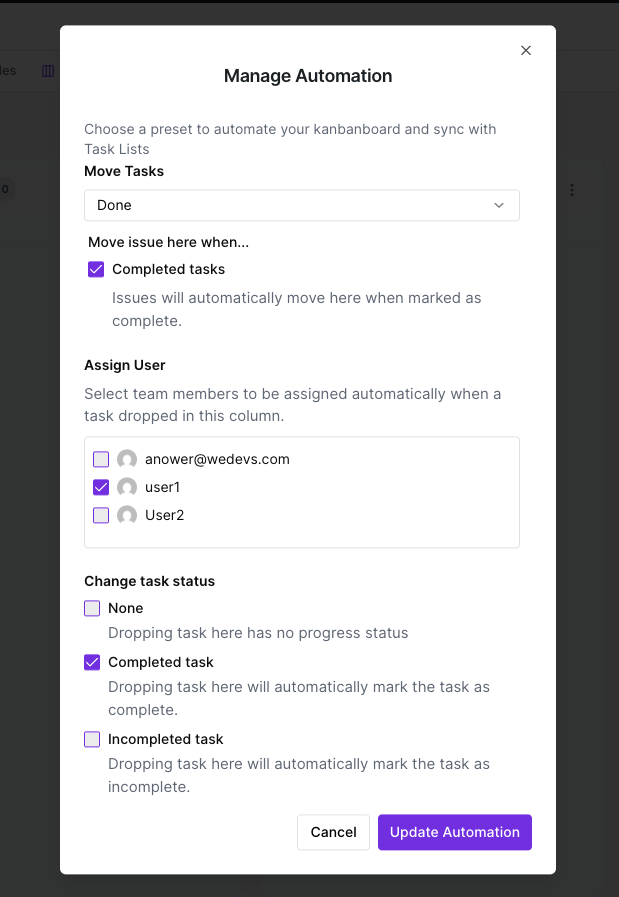Open the Done column selector
Image resolution: width=619 pixels, height=897 pixels.
coord(300,205)
